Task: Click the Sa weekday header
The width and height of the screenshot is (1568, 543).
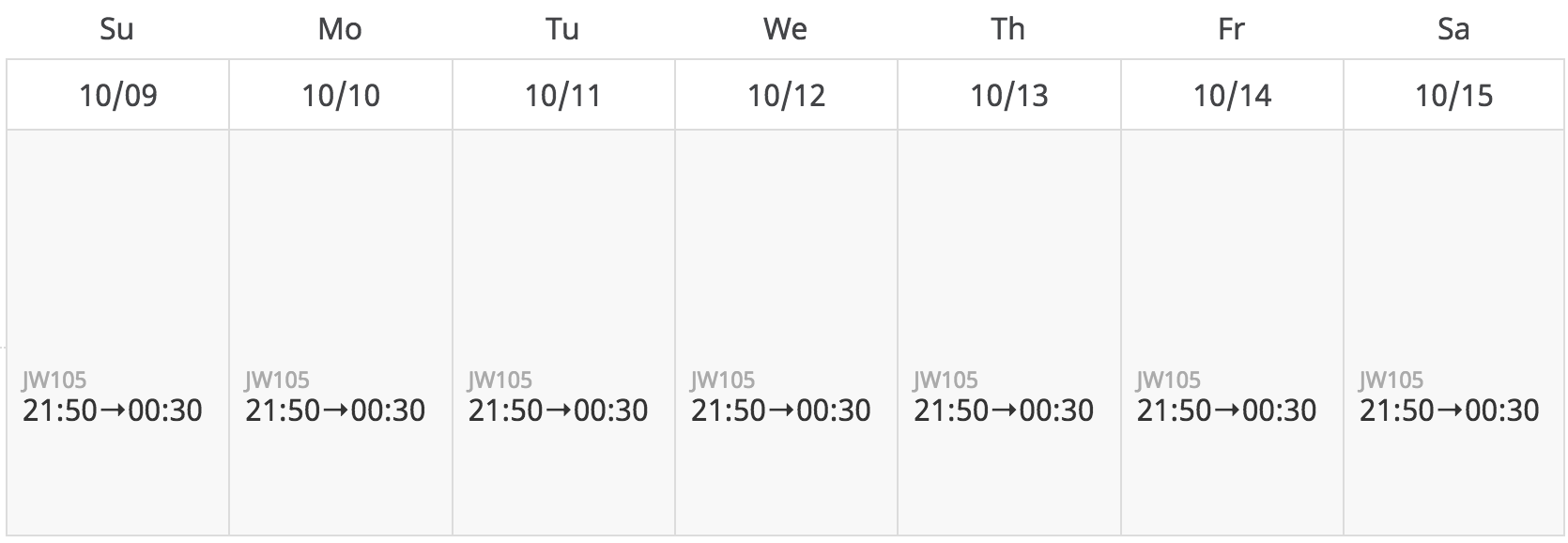Action: [1453, 29]
